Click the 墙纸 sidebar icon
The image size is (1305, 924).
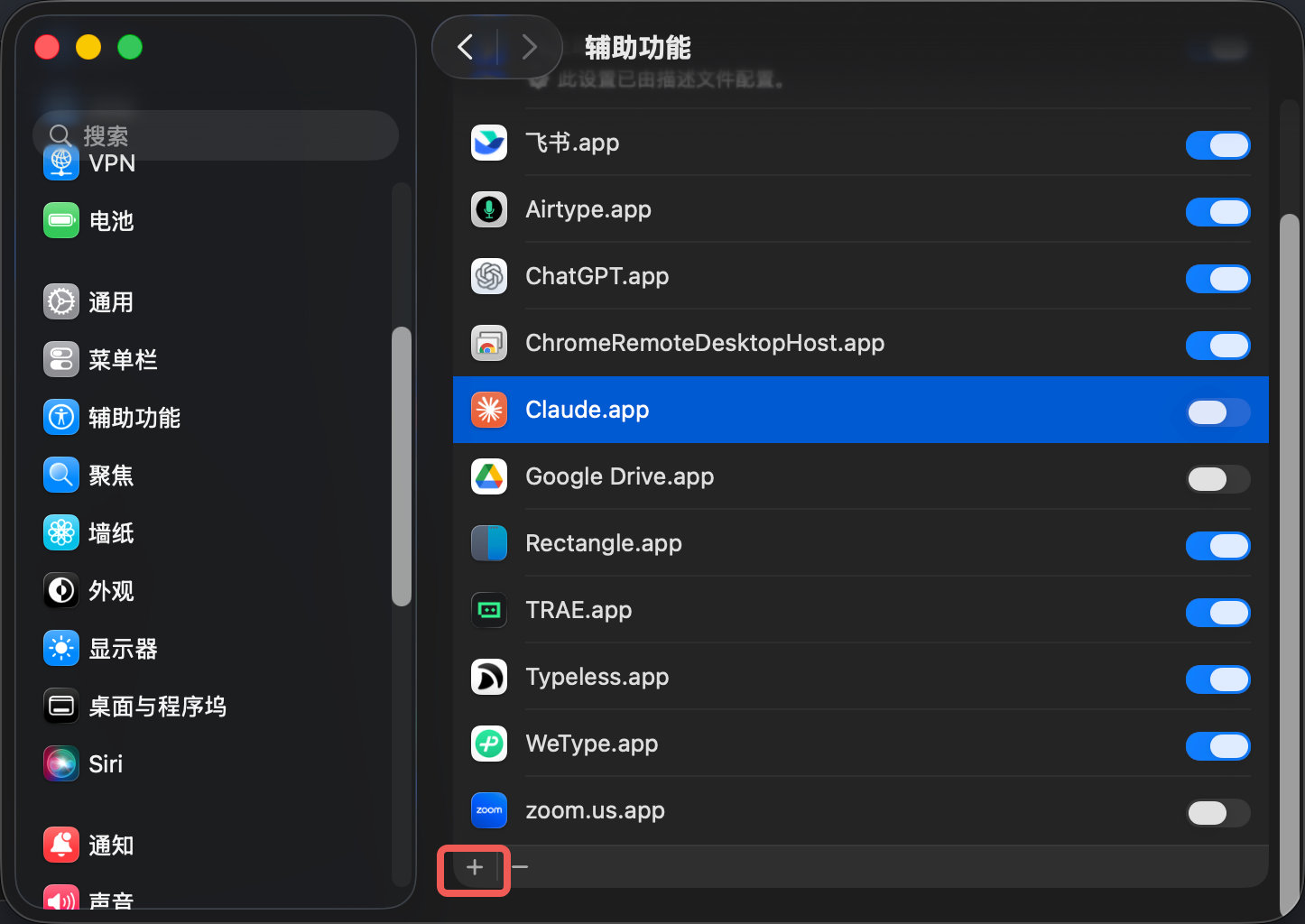click(x=60, y=532)
